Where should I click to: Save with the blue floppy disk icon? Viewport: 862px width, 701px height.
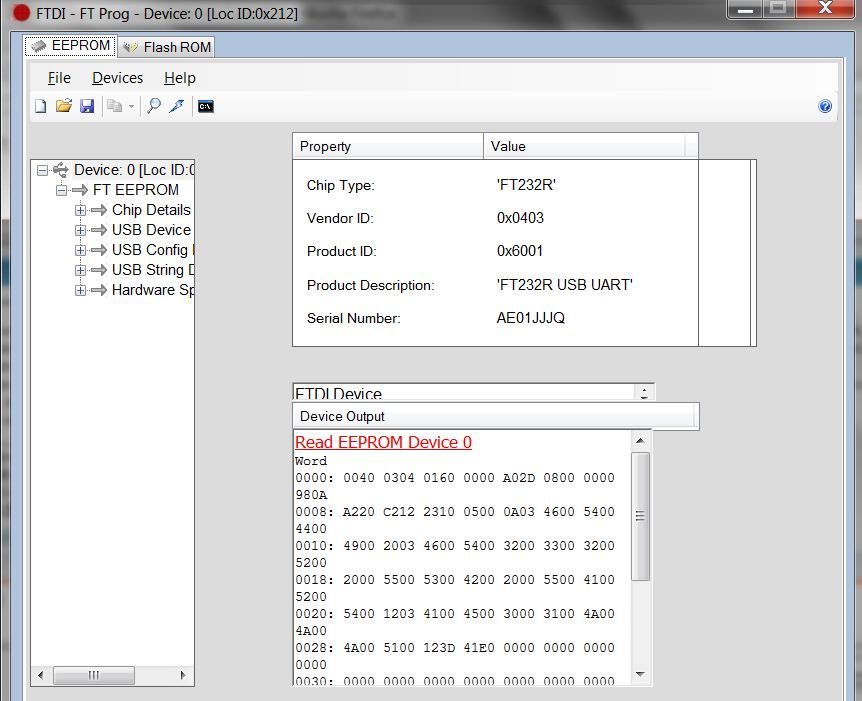pyautogui.click(x=87, y=106)
